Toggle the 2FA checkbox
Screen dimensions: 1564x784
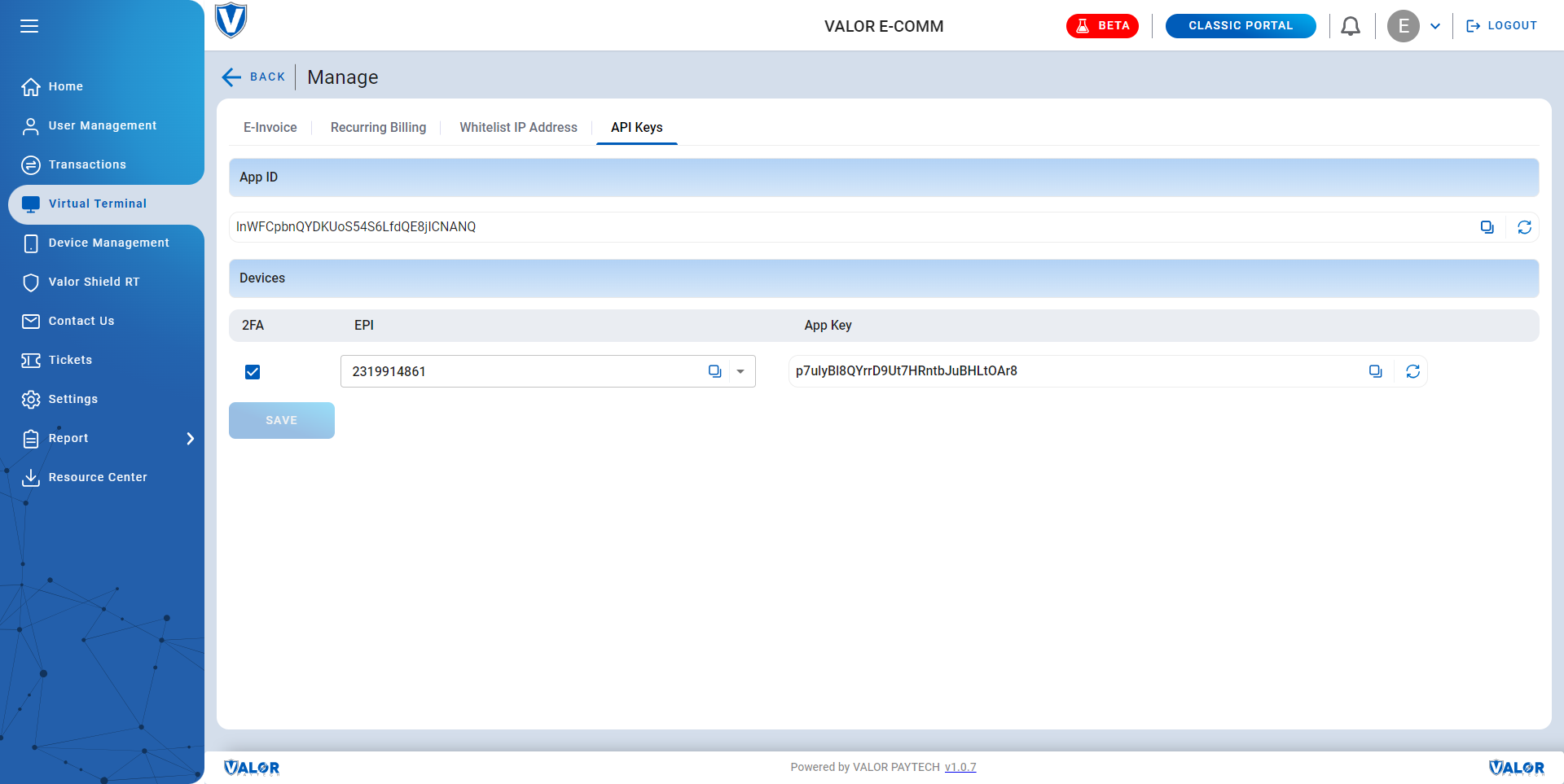click(253, 372)
